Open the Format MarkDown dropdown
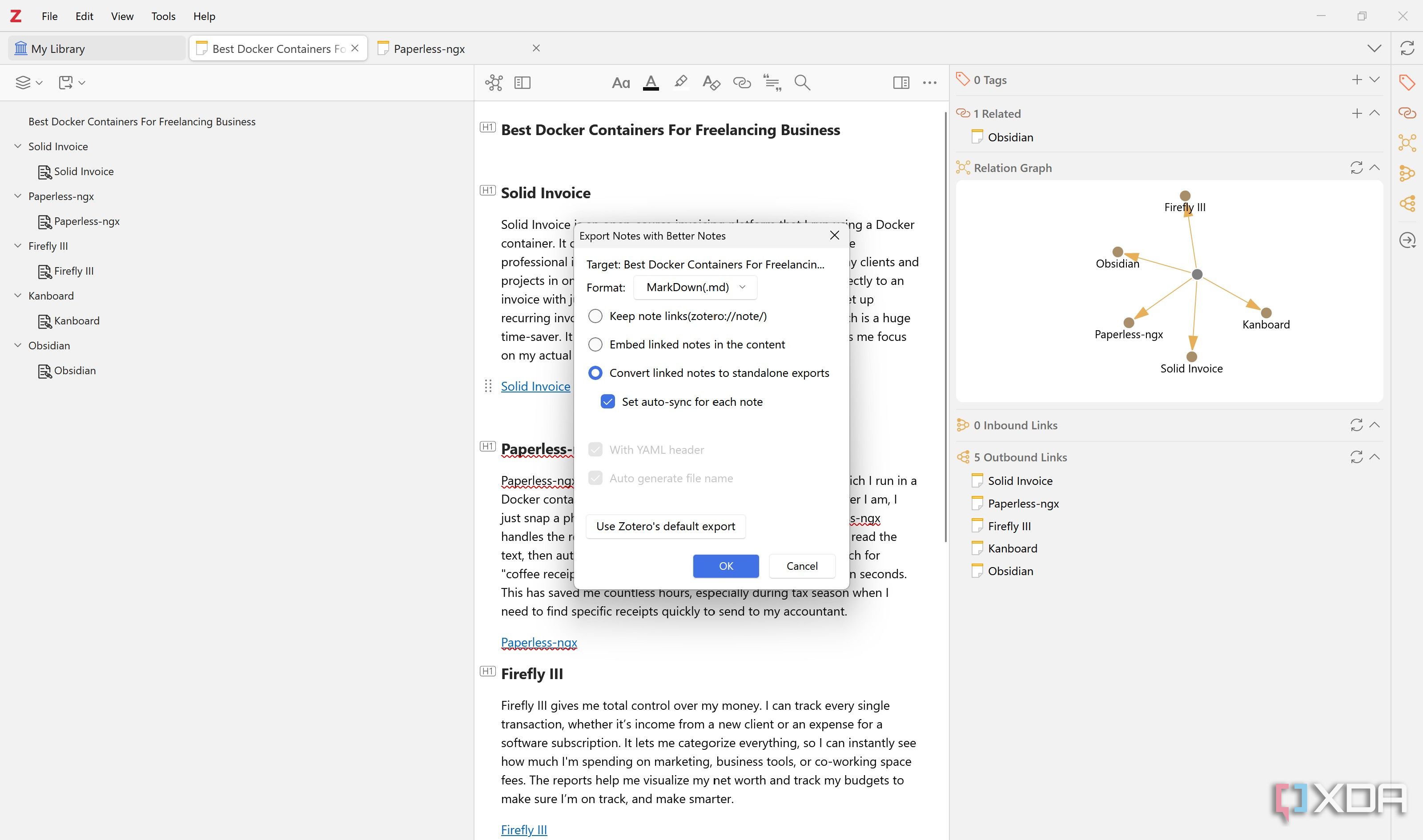1423x840 pixels. pyautogui.click(x=695, y=288)
